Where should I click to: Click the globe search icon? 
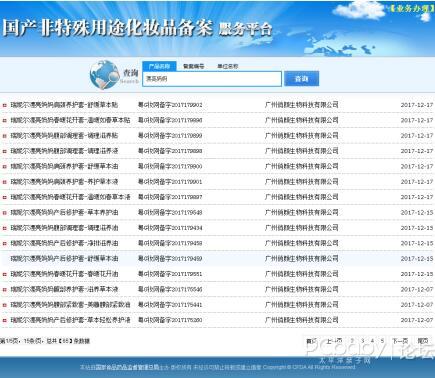[104, 75]
